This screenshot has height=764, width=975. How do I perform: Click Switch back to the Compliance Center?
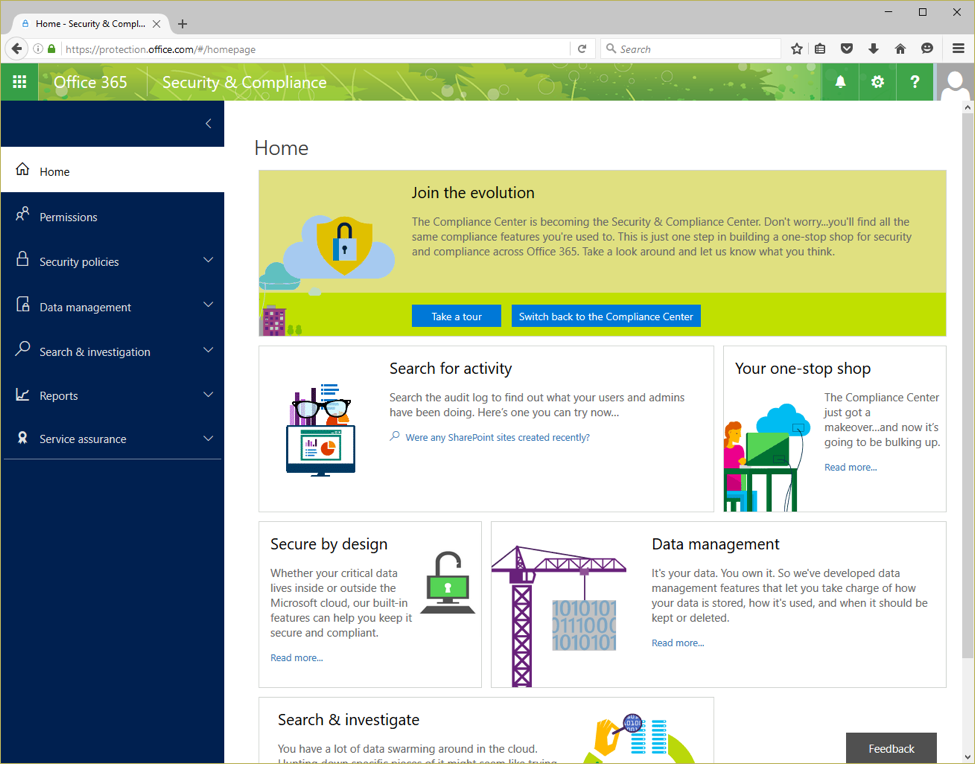click(x=606, y=316)
